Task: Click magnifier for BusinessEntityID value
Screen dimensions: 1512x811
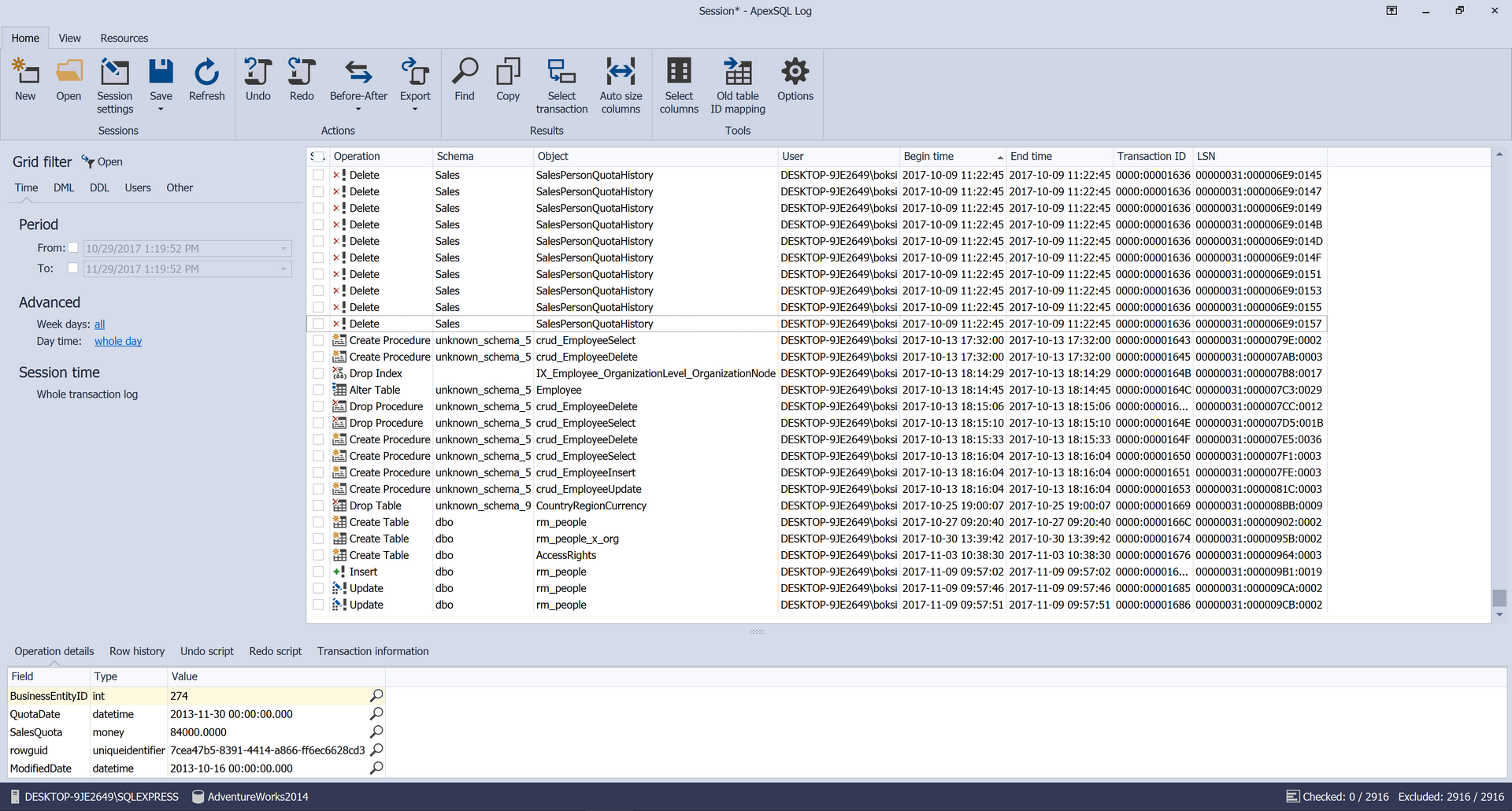Action: 376,695
